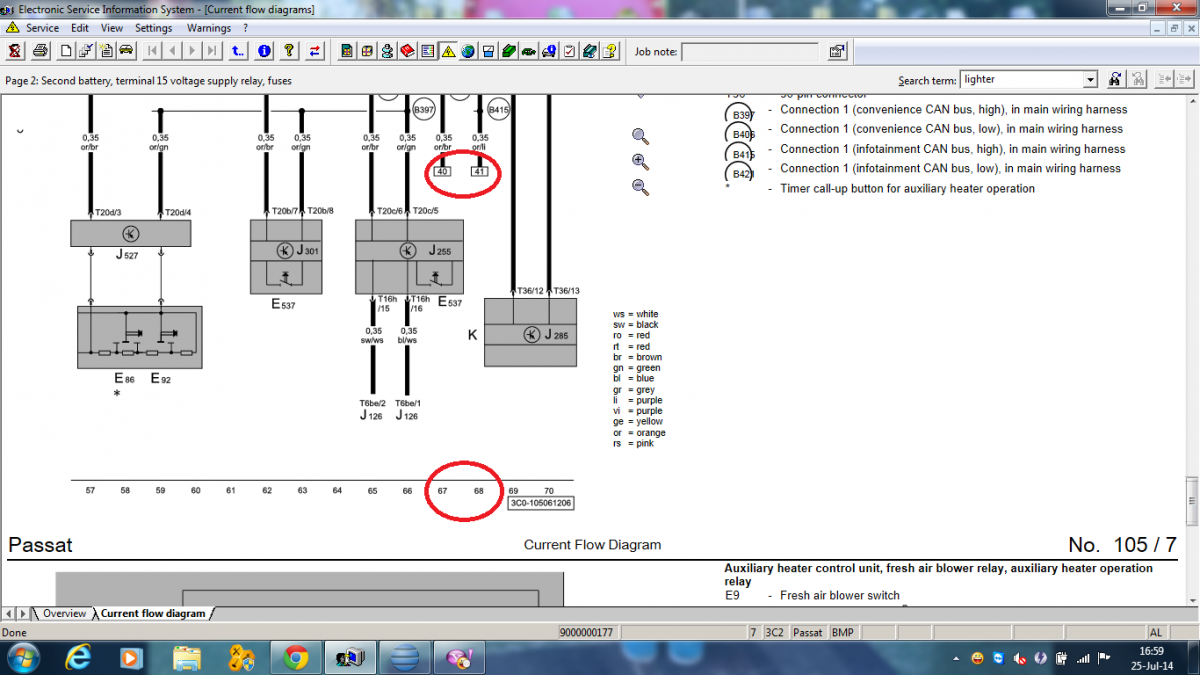Click the globe icon in toolbar
This screenshot has height=675, width=1200.
click(468, 51)
